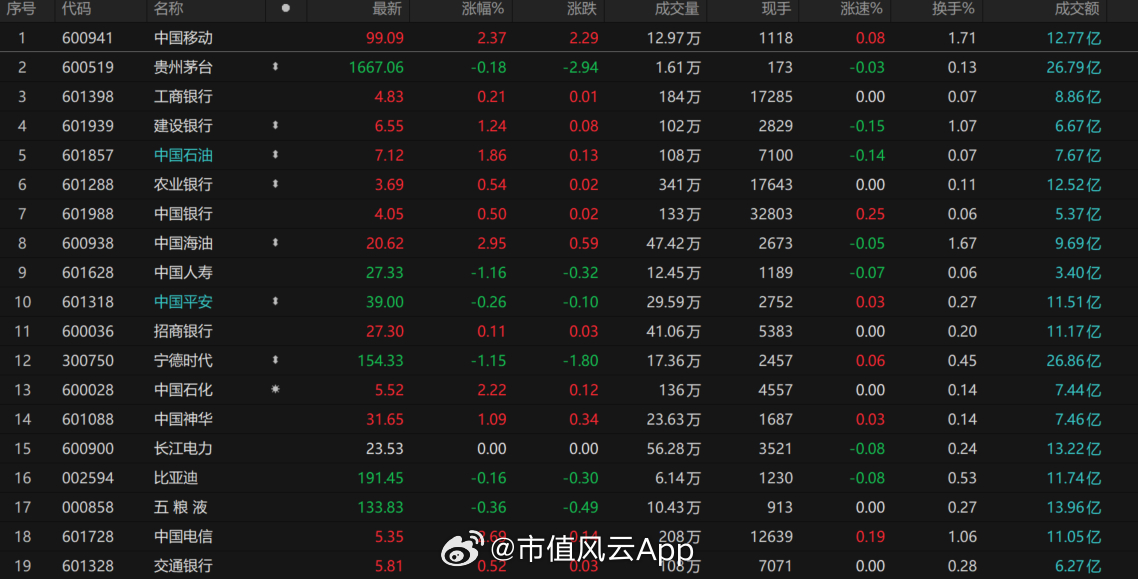Viewport: 1138px width, 579px height.
Task: Sort by the 换手% column header
Action: 954,9
